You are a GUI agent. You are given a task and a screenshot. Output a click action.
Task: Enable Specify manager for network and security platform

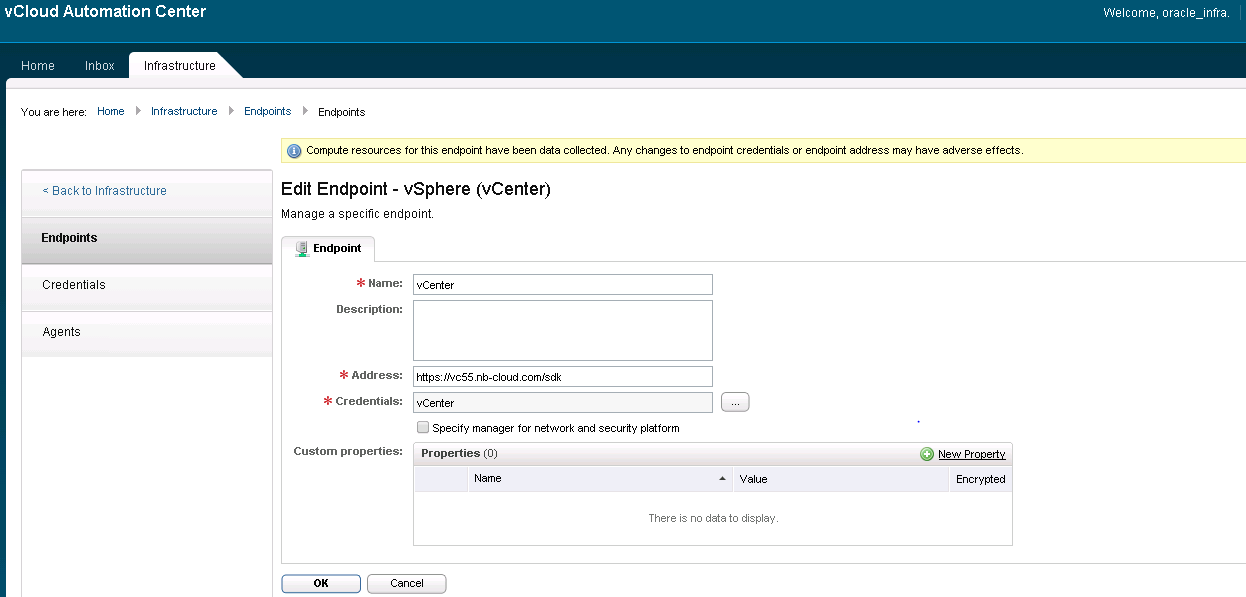(x=423, y=428)
